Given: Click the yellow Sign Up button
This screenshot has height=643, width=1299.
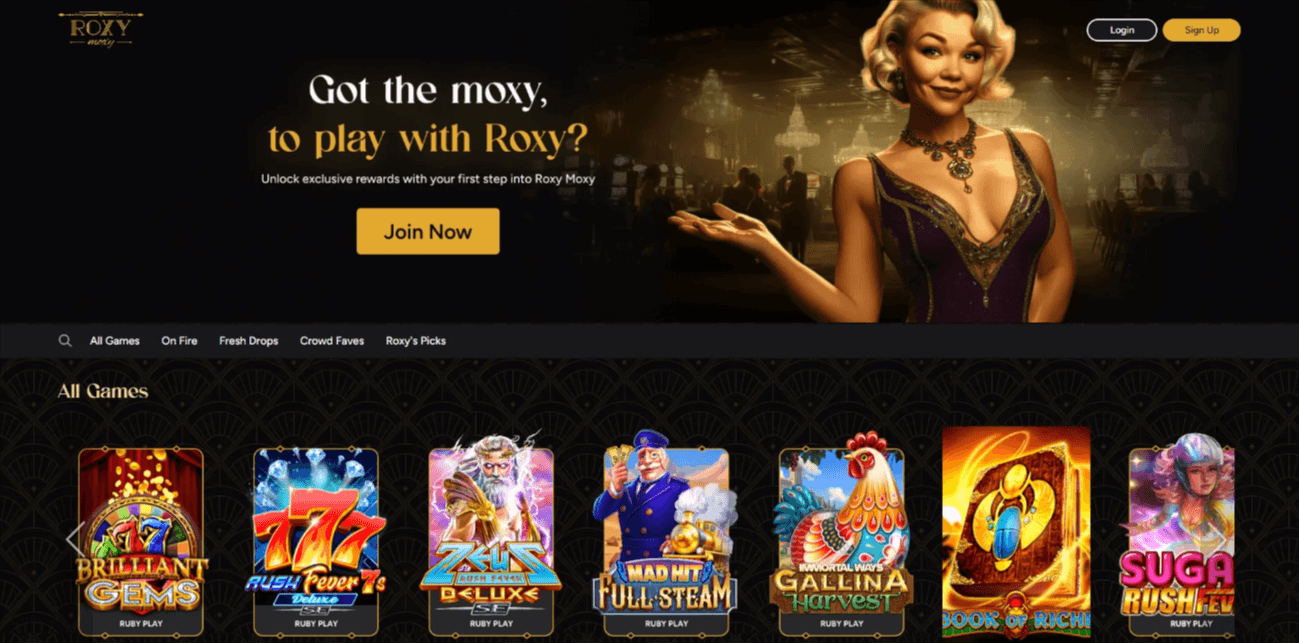Looking at the screenshot, I should click(1201, 30).
